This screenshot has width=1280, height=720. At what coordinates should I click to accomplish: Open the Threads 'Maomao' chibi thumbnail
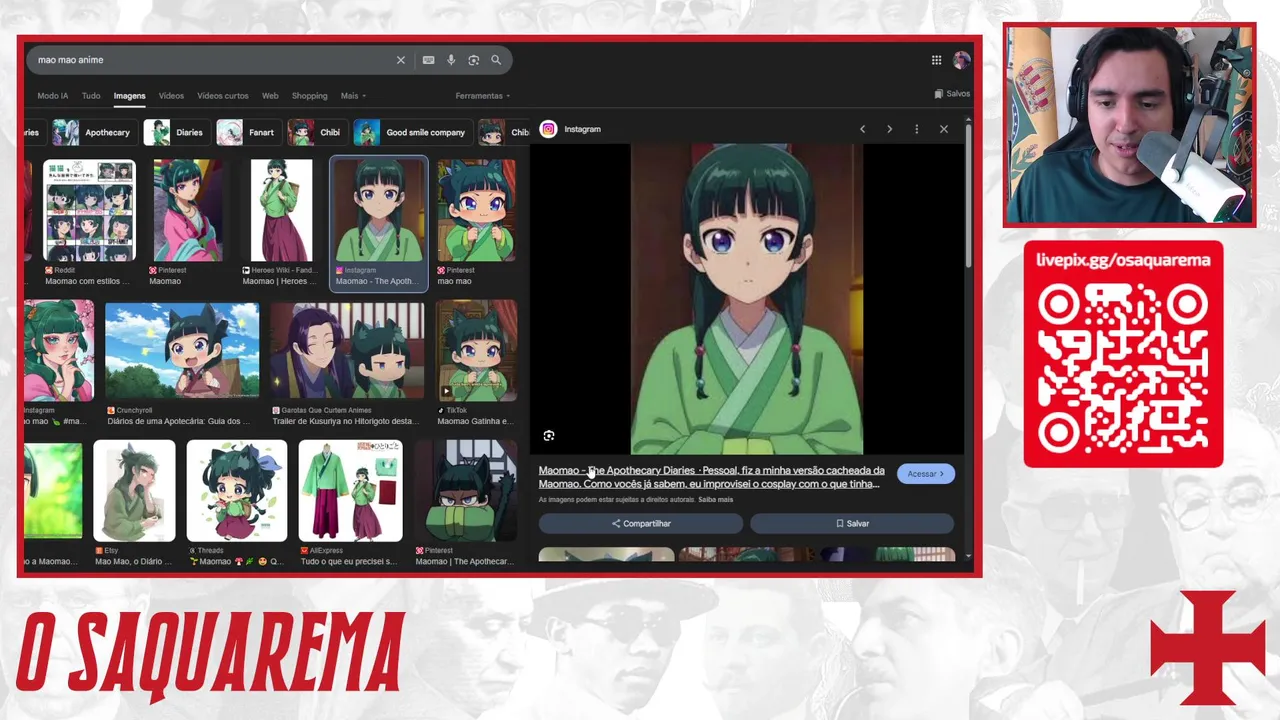point(237,491)
